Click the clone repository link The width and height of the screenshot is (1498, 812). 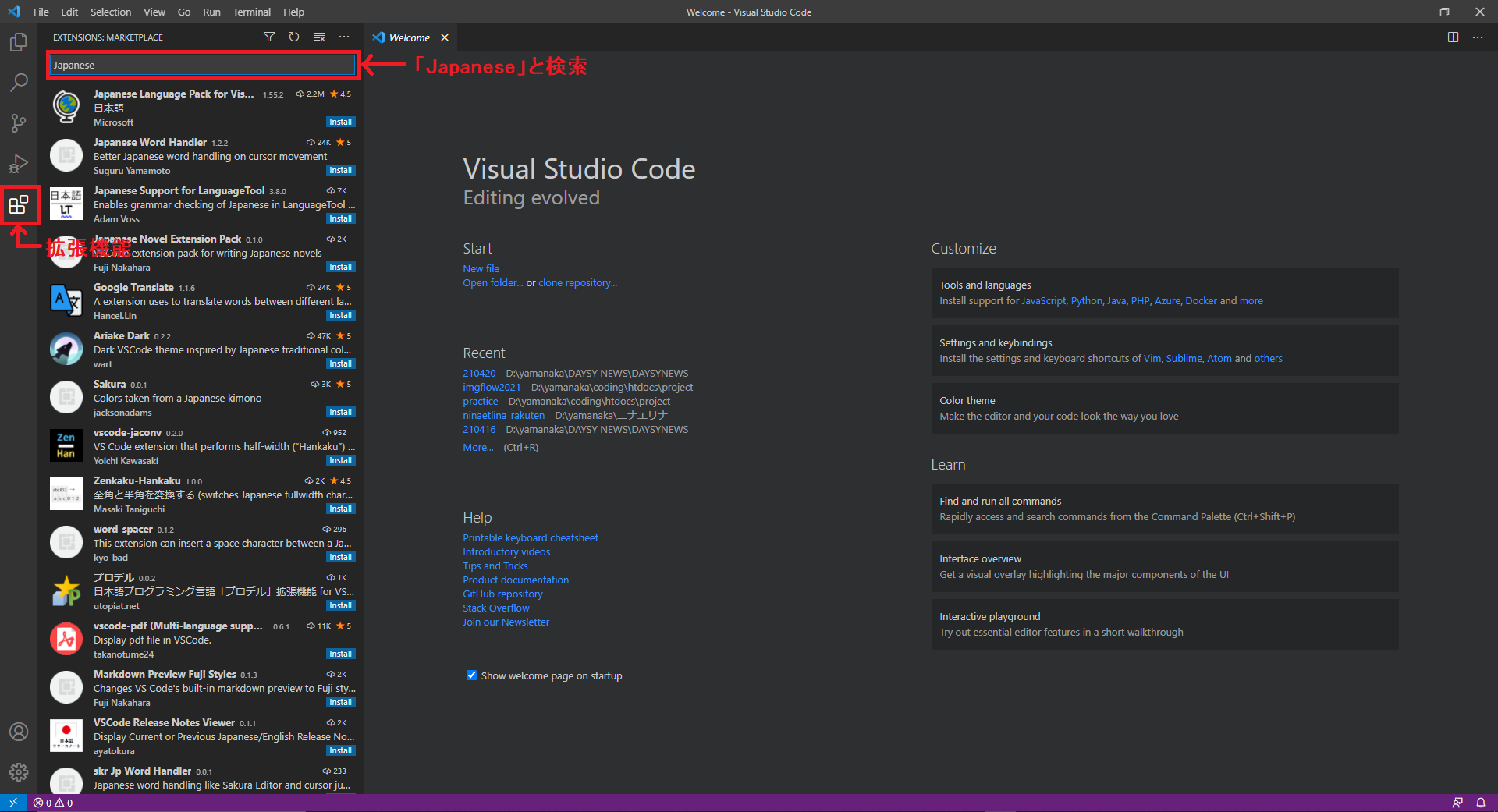[x=577, y=282]
